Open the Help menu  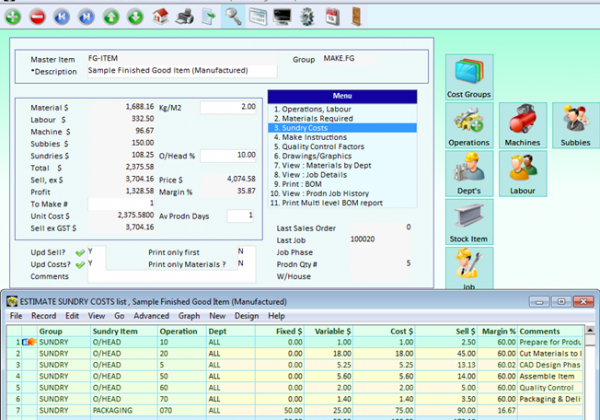(x=276, y=316)
